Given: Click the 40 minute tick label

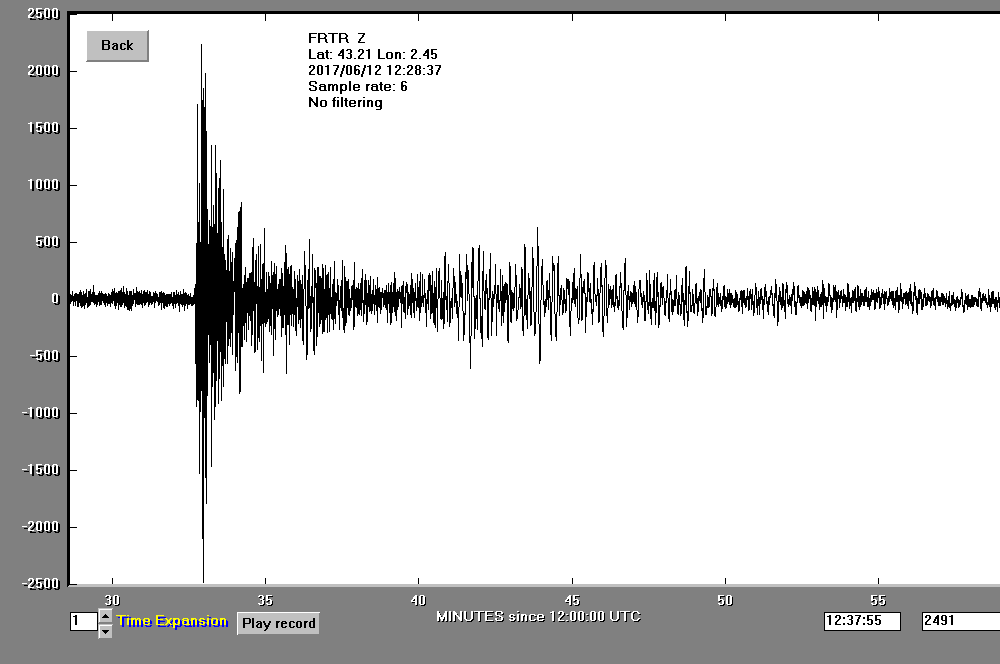Looking at the screenshot, I should click(418, 600).
